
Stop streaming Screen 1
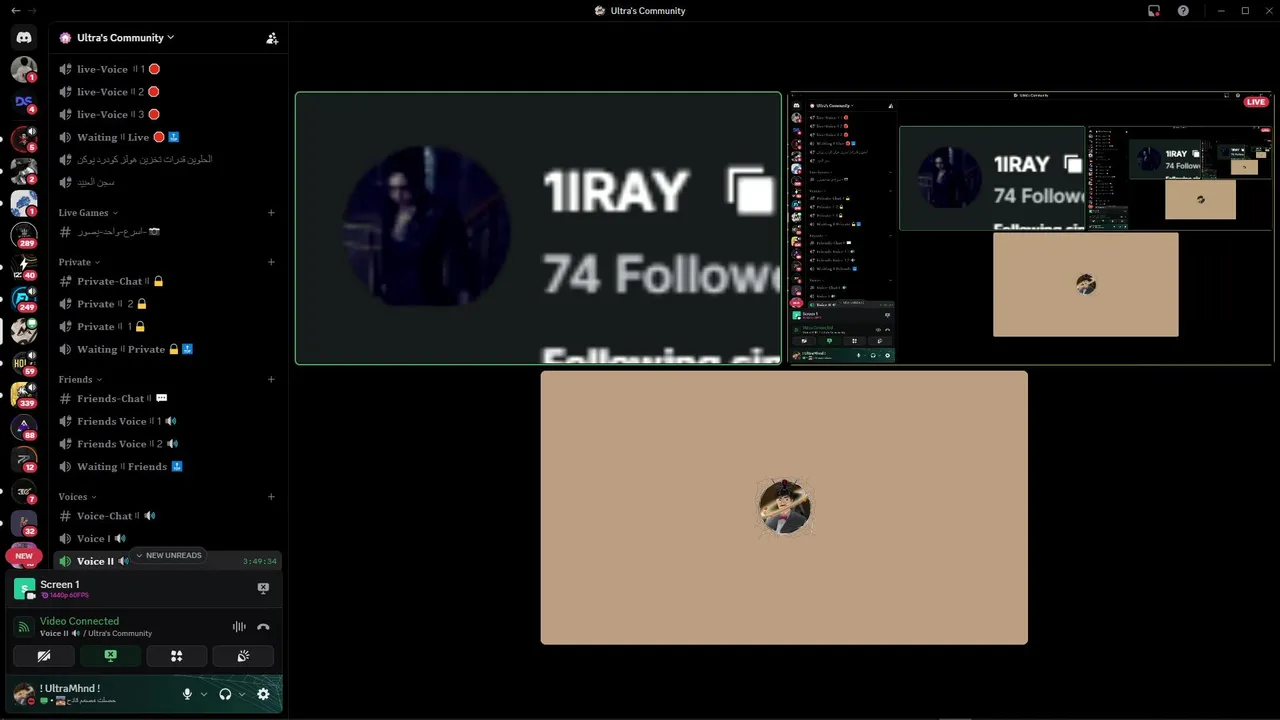coord(263,589)
